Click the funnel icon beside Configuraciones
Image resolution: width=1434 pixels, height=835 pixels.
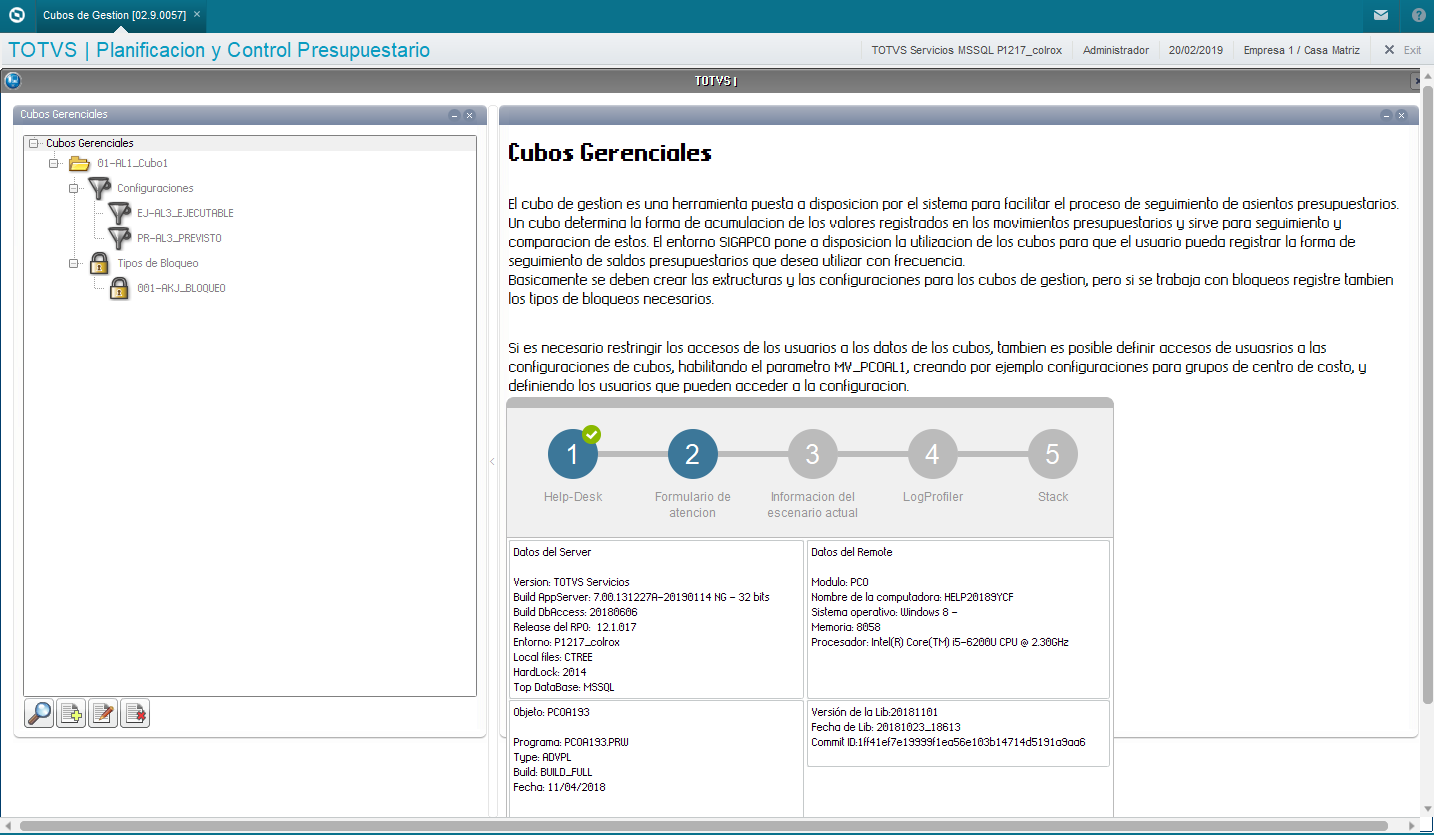98,187
